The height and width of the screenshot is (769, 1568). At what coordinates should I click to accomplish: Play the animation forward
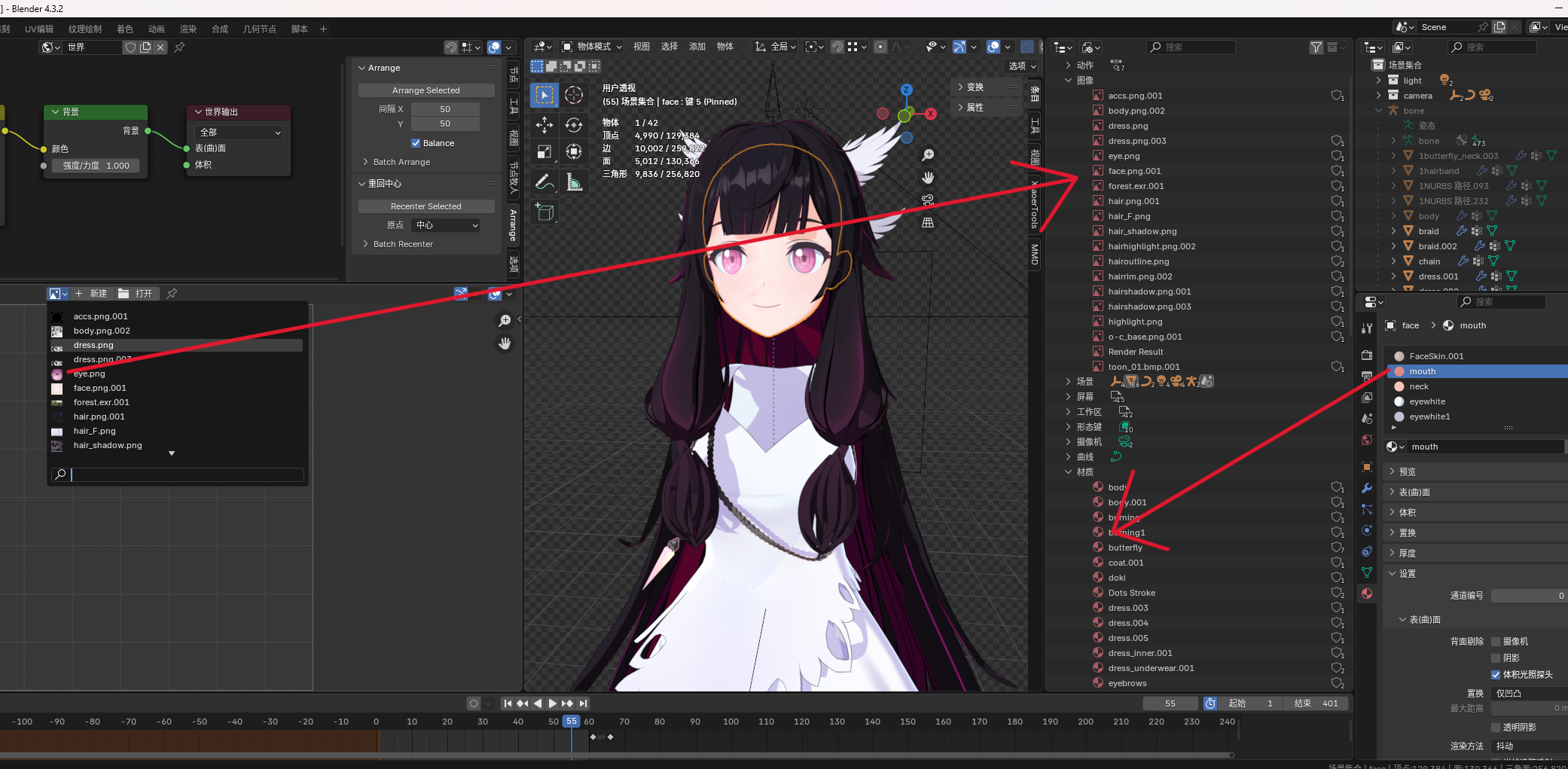[552, 703]
